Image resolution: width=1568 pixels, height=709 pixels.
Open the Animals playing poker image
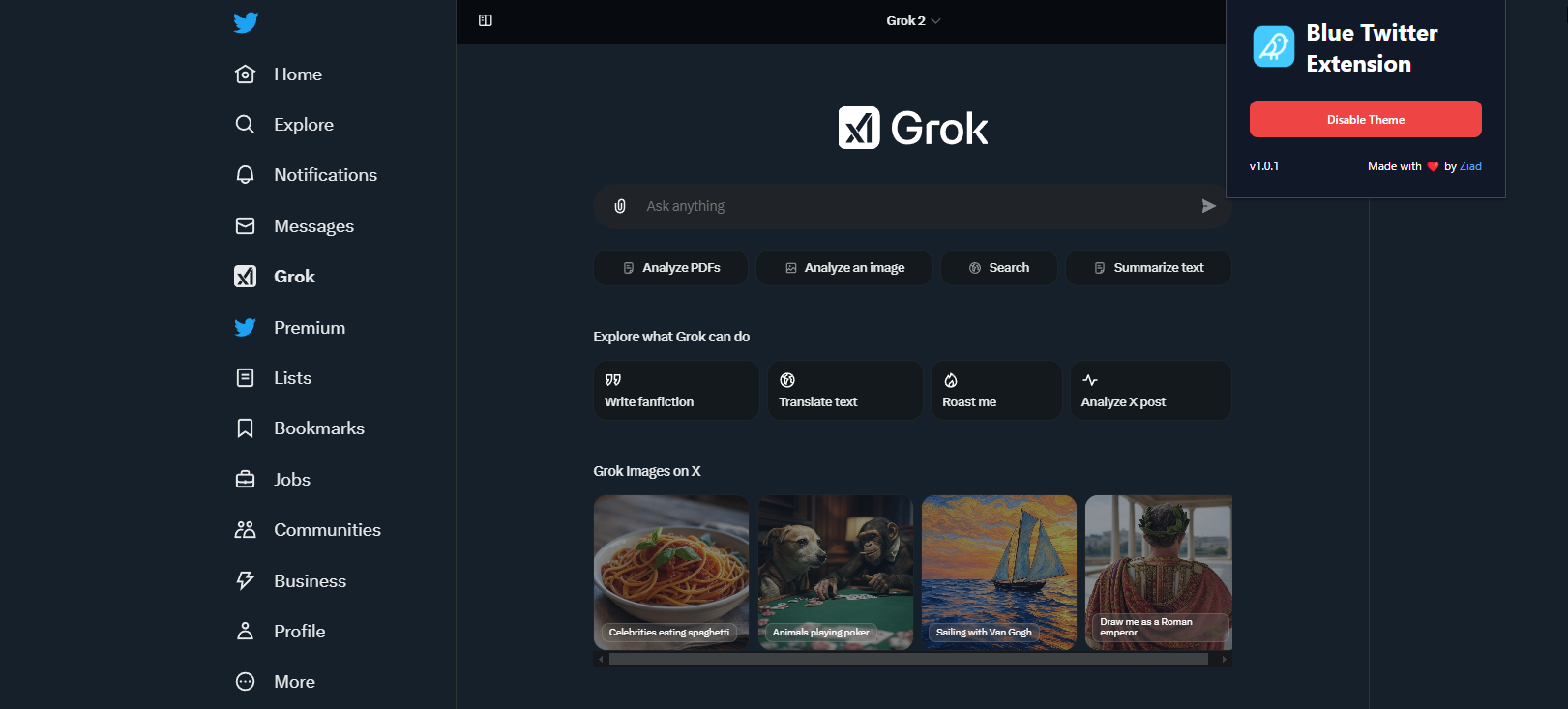point(836,573)
